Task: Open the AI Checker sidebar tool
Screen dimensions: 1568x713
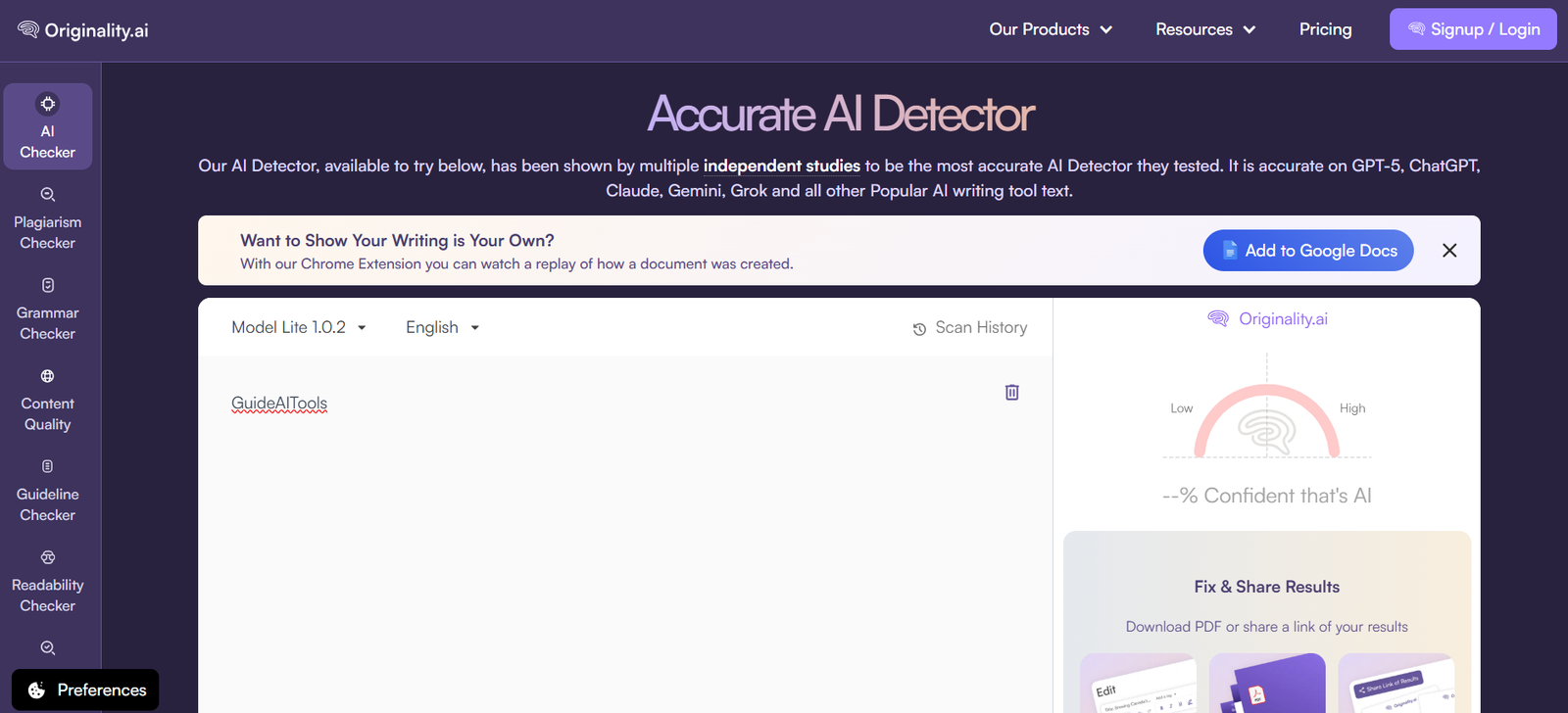Action: pyautogui.click(x=48, y=126)
